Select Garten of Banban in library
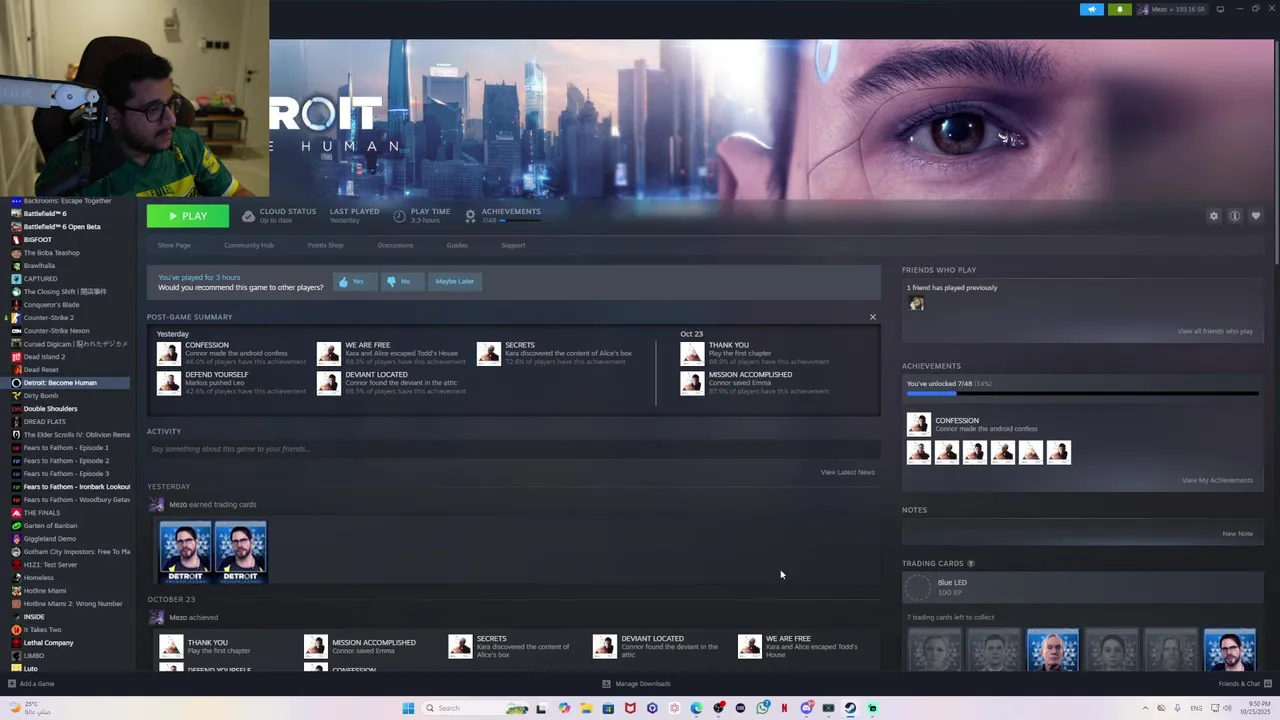 50,526
